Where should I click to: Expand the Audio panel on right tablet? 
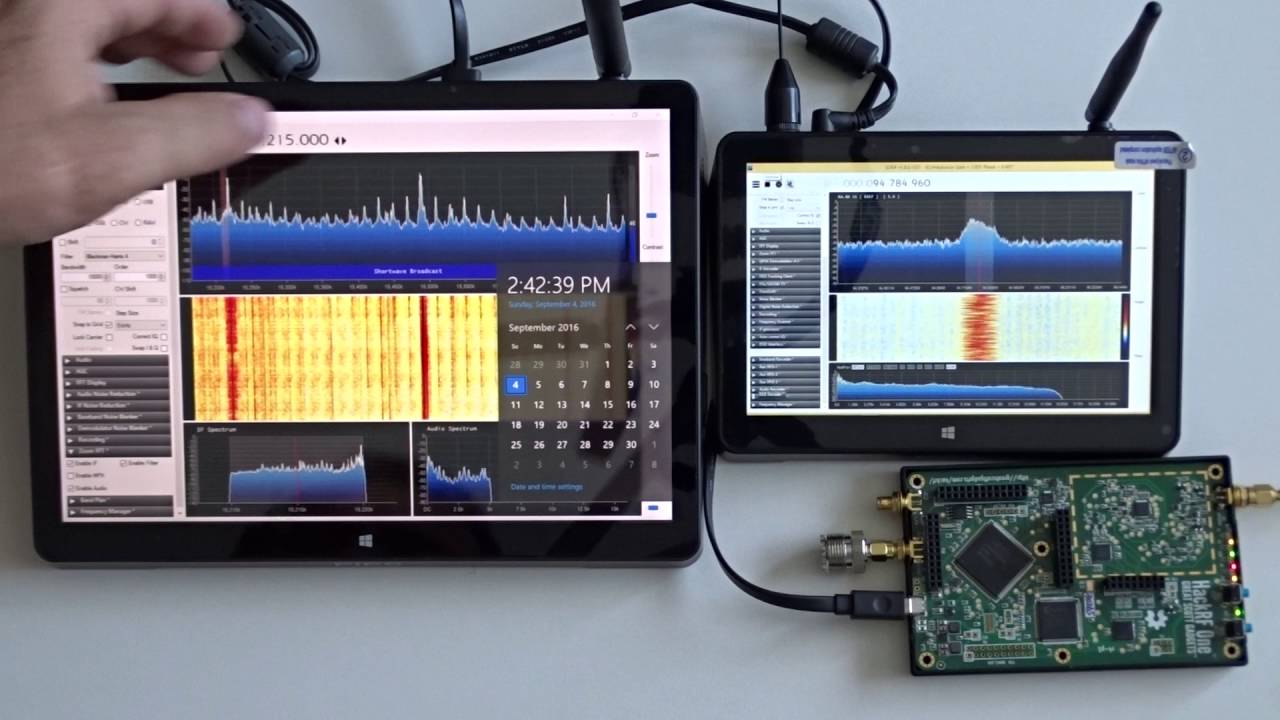(786, 231)
